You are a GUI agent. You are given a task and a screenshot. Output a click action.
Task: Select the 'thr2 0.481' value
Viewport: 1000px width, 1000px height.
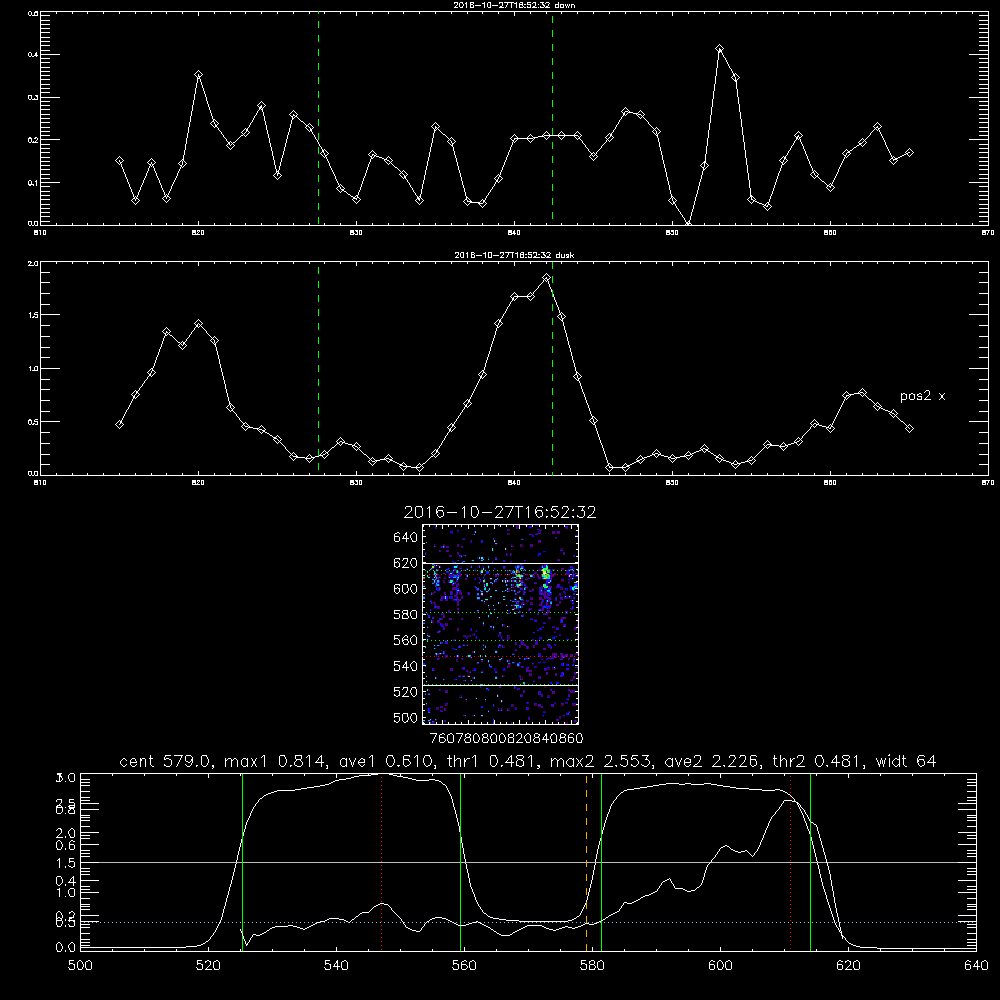click(818, 761)
